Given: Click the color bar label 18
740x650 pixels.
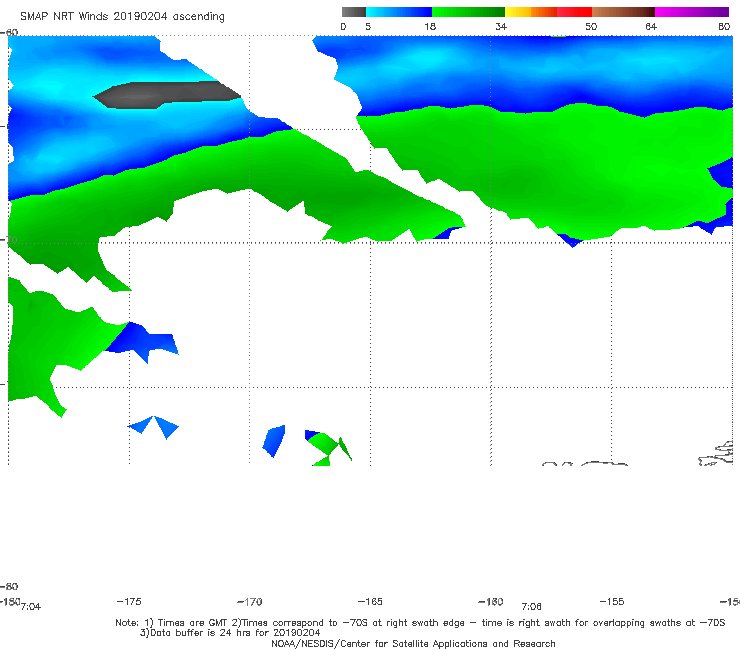Looking at the screenshot, I should click(430, 27).
